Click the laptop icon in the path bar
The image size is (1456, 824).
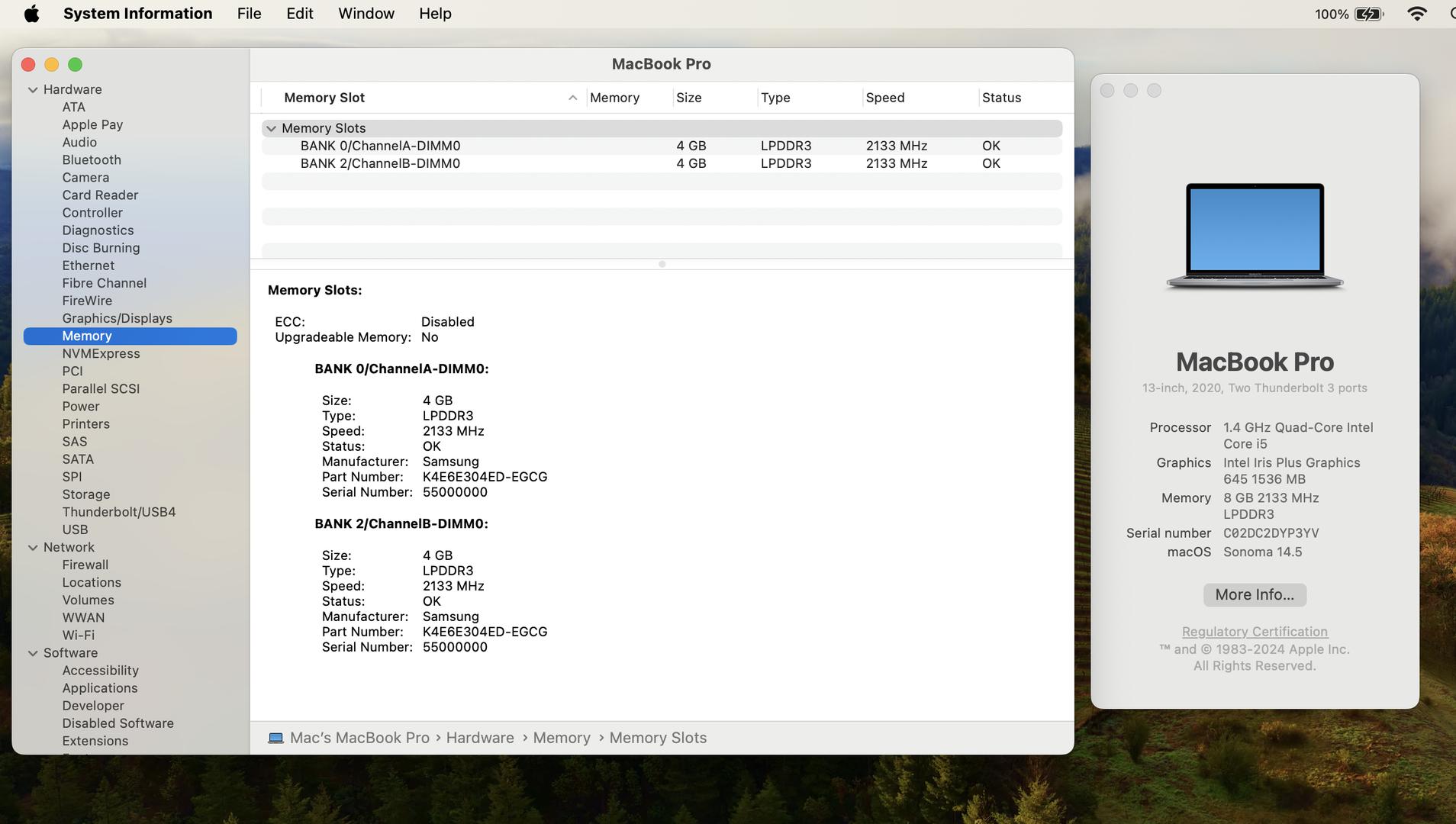tap(275, 738)
